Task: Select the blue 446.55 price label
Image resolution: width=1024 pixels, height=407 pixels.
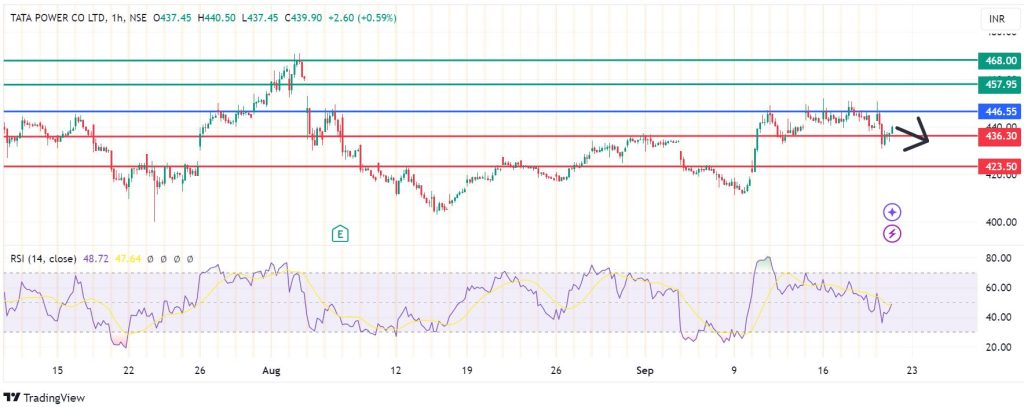Action: tap(999, 112)
